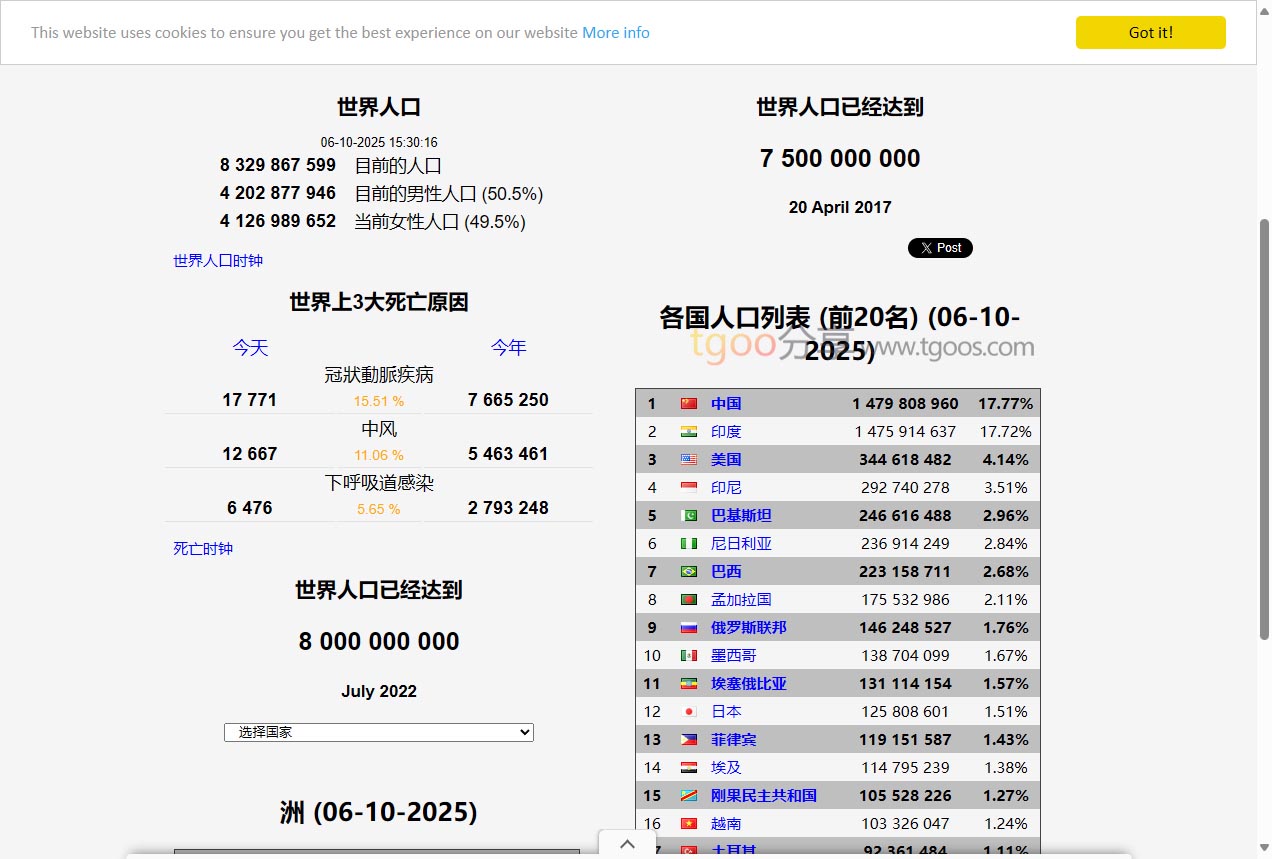This screenshot has width=1272, height=859.
Task: Open the 巴基斯坦 country link
Action: coord(741,516)
